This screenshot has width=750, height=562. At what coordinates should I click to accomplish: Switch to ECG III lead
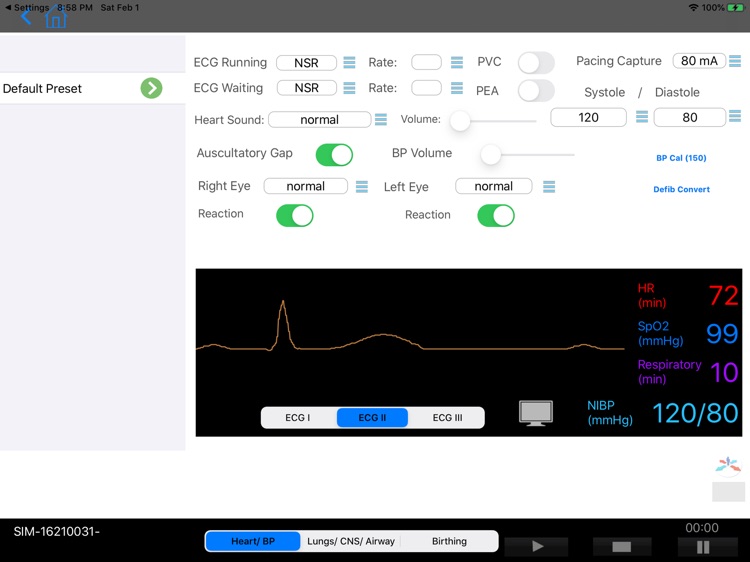coord(447,418)
